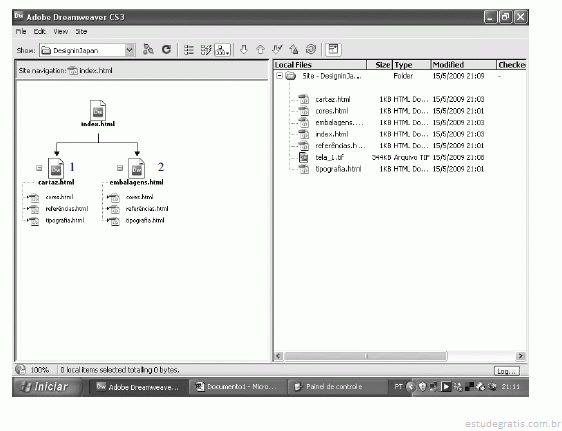
Task: Collapse the cartaz.html branch
Action: [39, 168]
